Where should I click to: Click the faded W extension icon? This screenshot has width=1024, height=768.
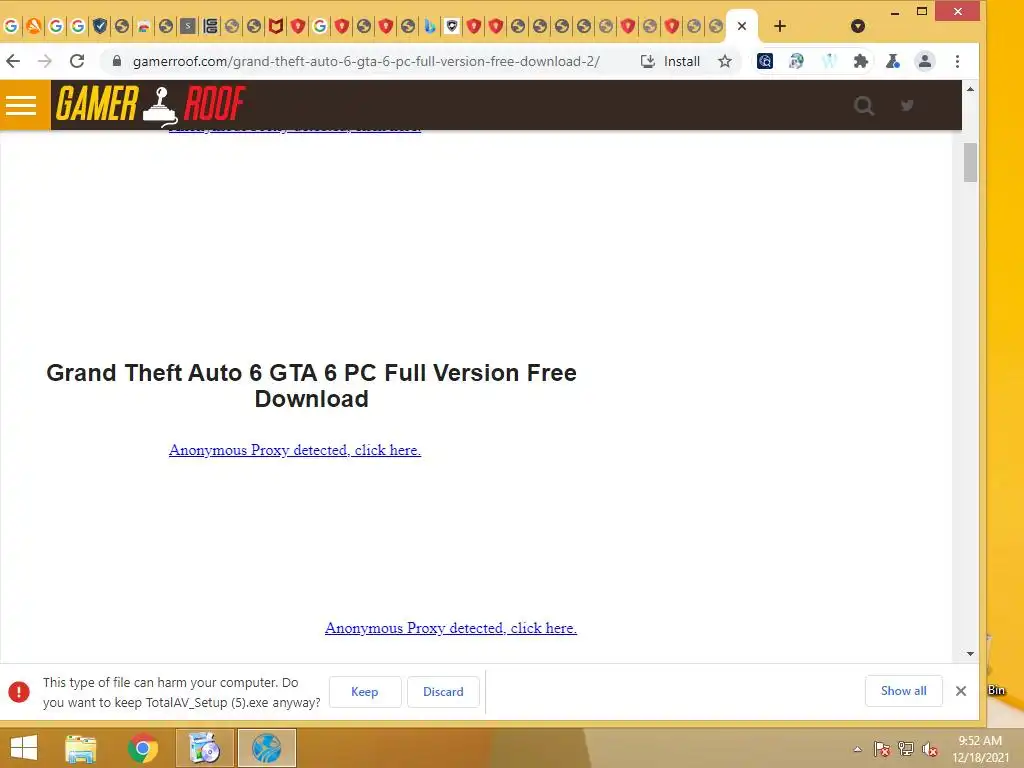[829, 61]
